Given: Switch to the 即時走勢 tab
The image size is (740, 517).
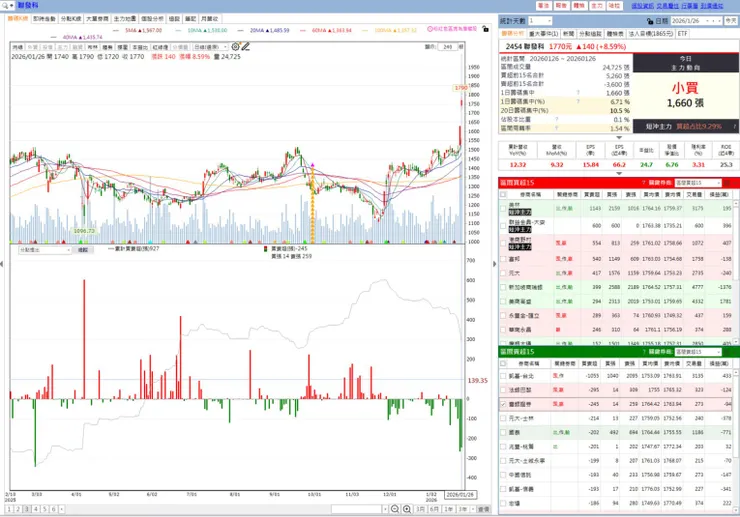Looking at the screenshot, I should tap(44, 19).
